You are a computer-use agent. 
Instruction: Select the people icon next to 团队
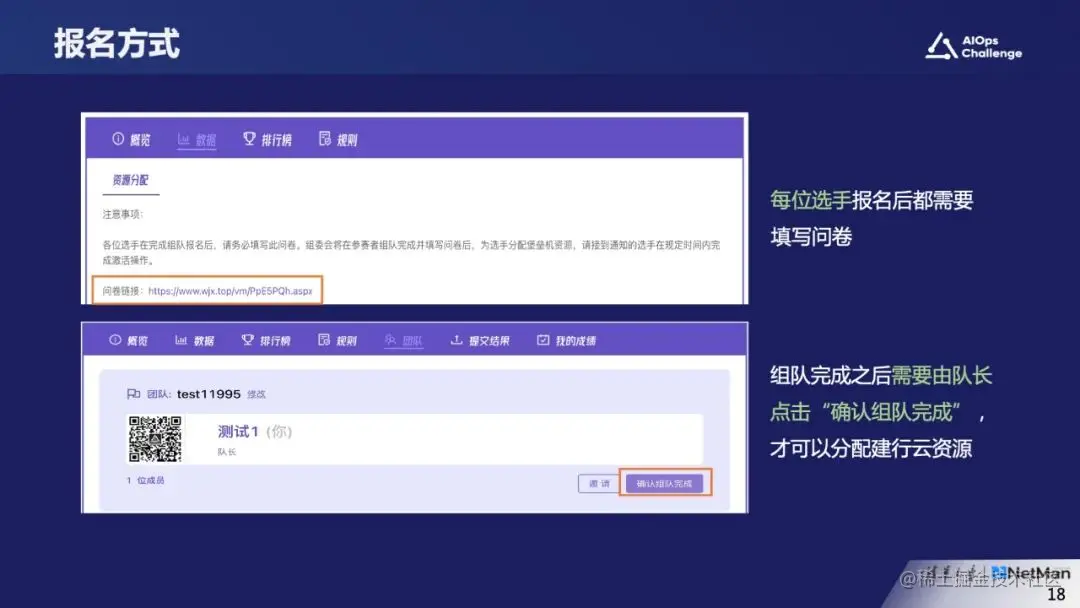[x=388, y=339]
